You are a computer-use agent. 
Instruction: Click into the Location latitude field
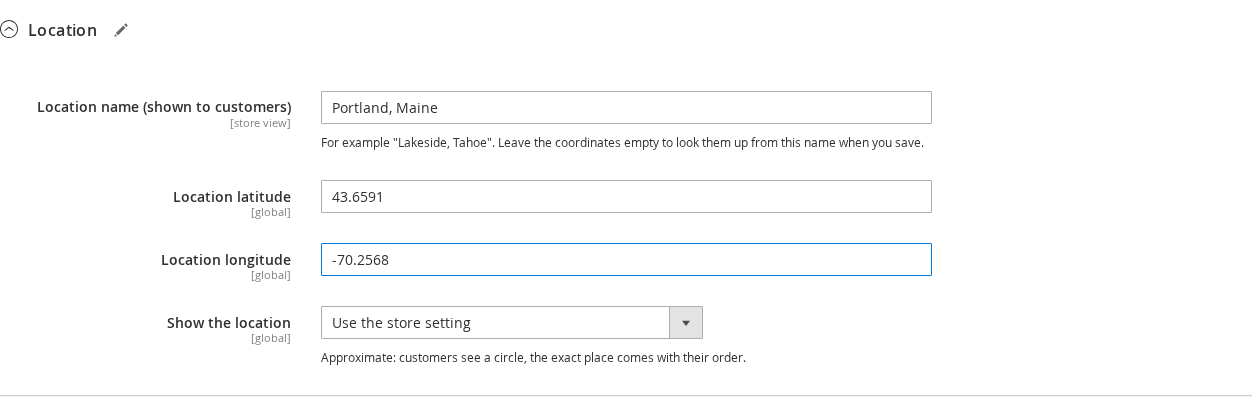[x=626, y=197]
